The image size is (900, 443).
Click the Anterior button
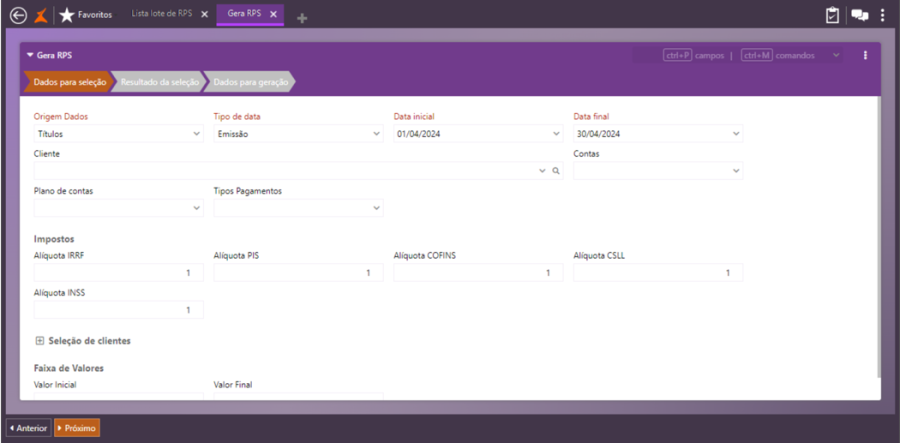29,428
